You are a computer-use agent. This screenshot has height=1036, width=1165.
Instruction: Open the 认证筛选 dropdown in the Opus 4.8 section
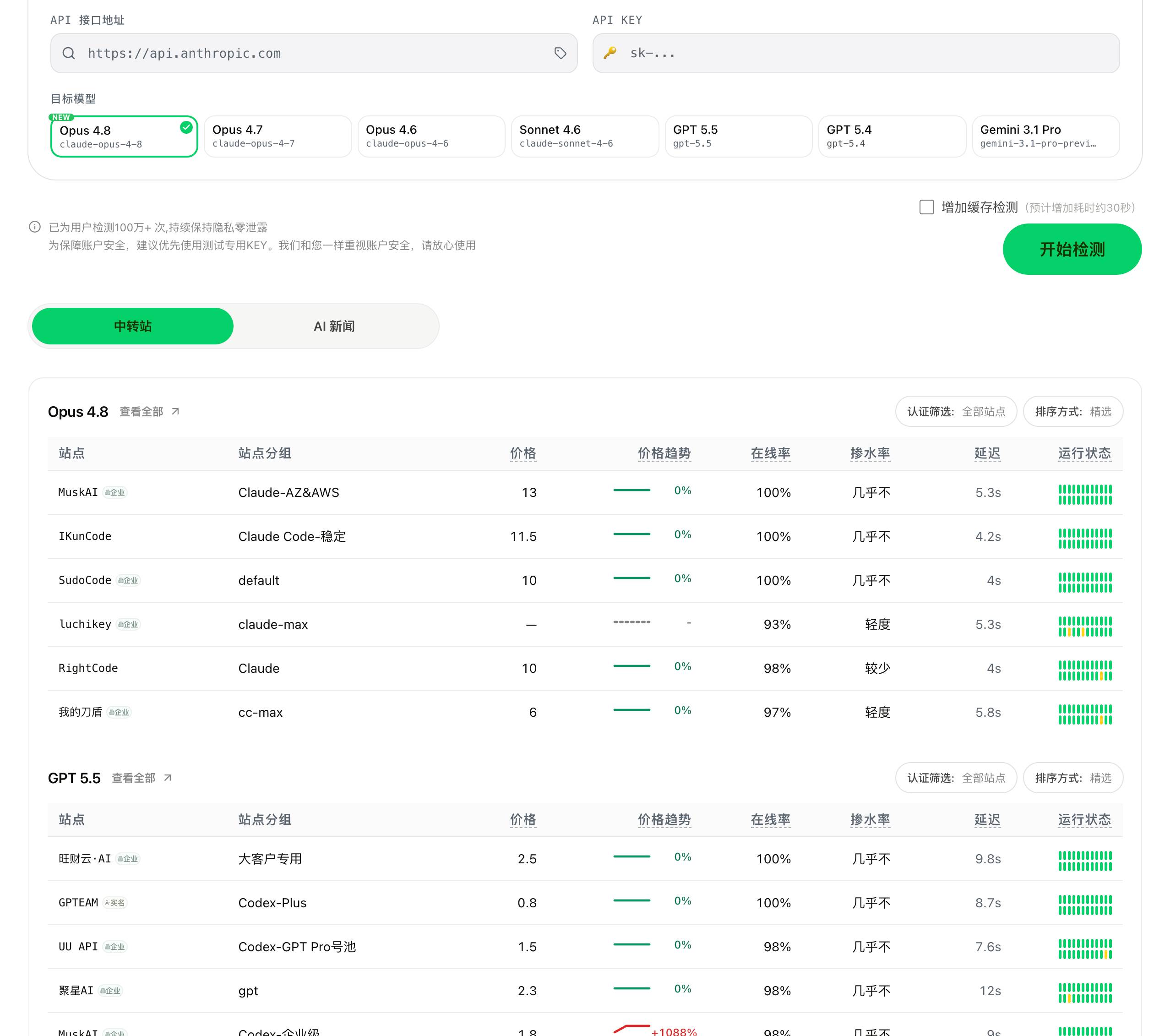point(956,411)
